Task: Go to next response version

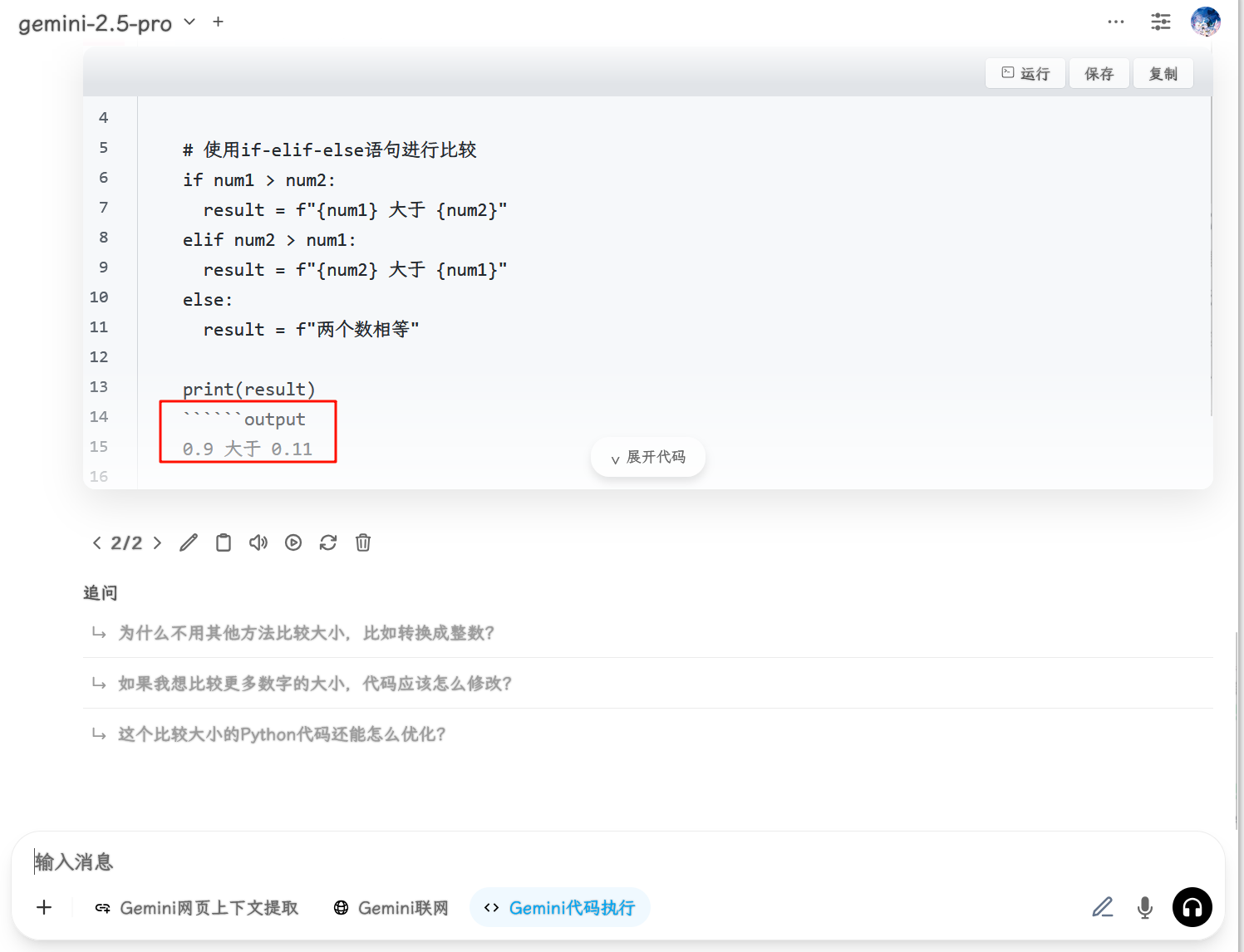Action: point(157,543)
